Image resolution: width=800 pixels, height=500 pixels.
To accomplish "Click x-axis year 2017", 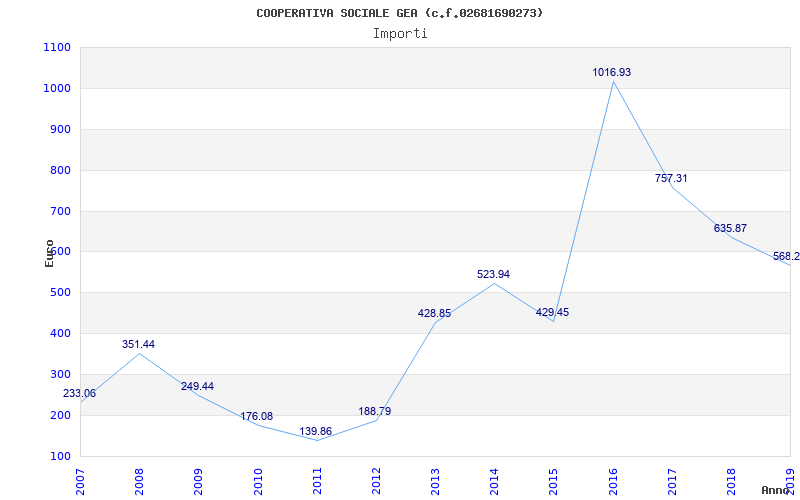I will coord(672,482).
